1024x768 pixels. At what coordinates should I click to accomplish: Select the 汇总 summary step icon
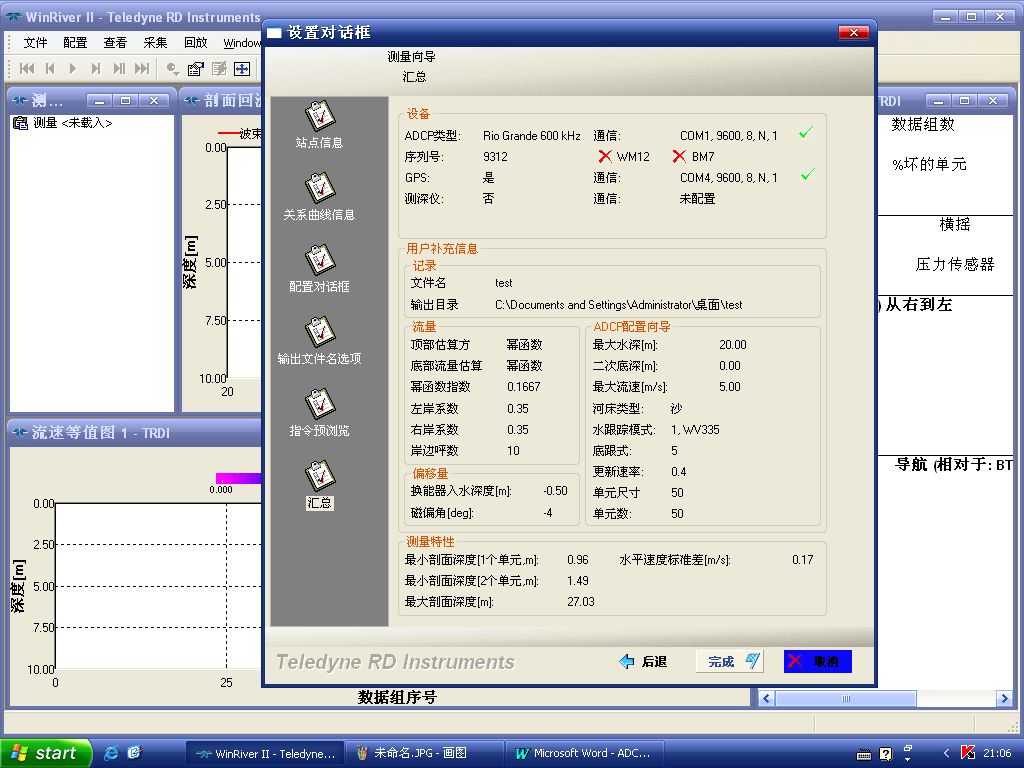[x=320, y=480]
